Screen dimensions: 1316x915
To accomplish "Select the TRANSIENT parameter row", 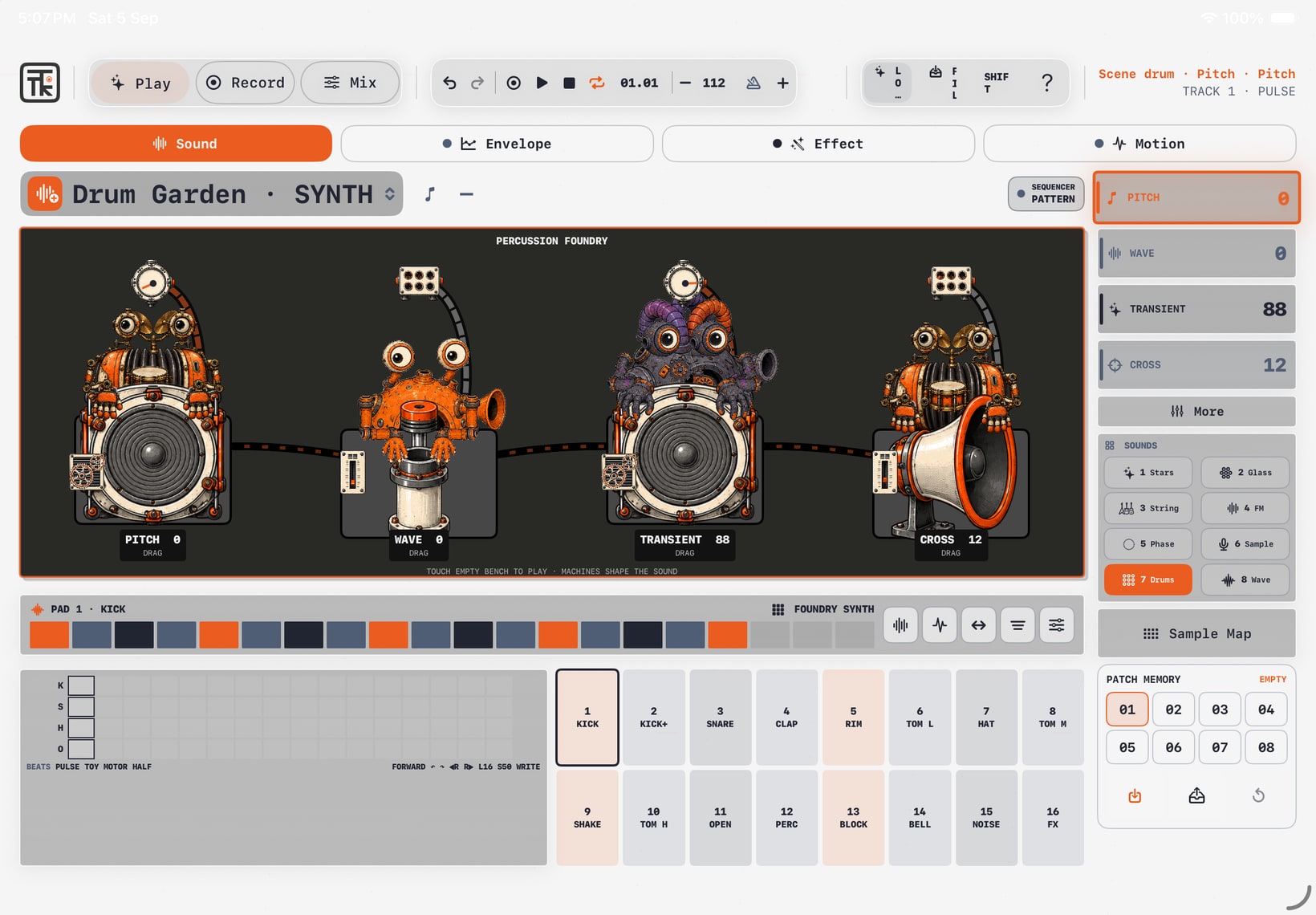I will 1196,309.
